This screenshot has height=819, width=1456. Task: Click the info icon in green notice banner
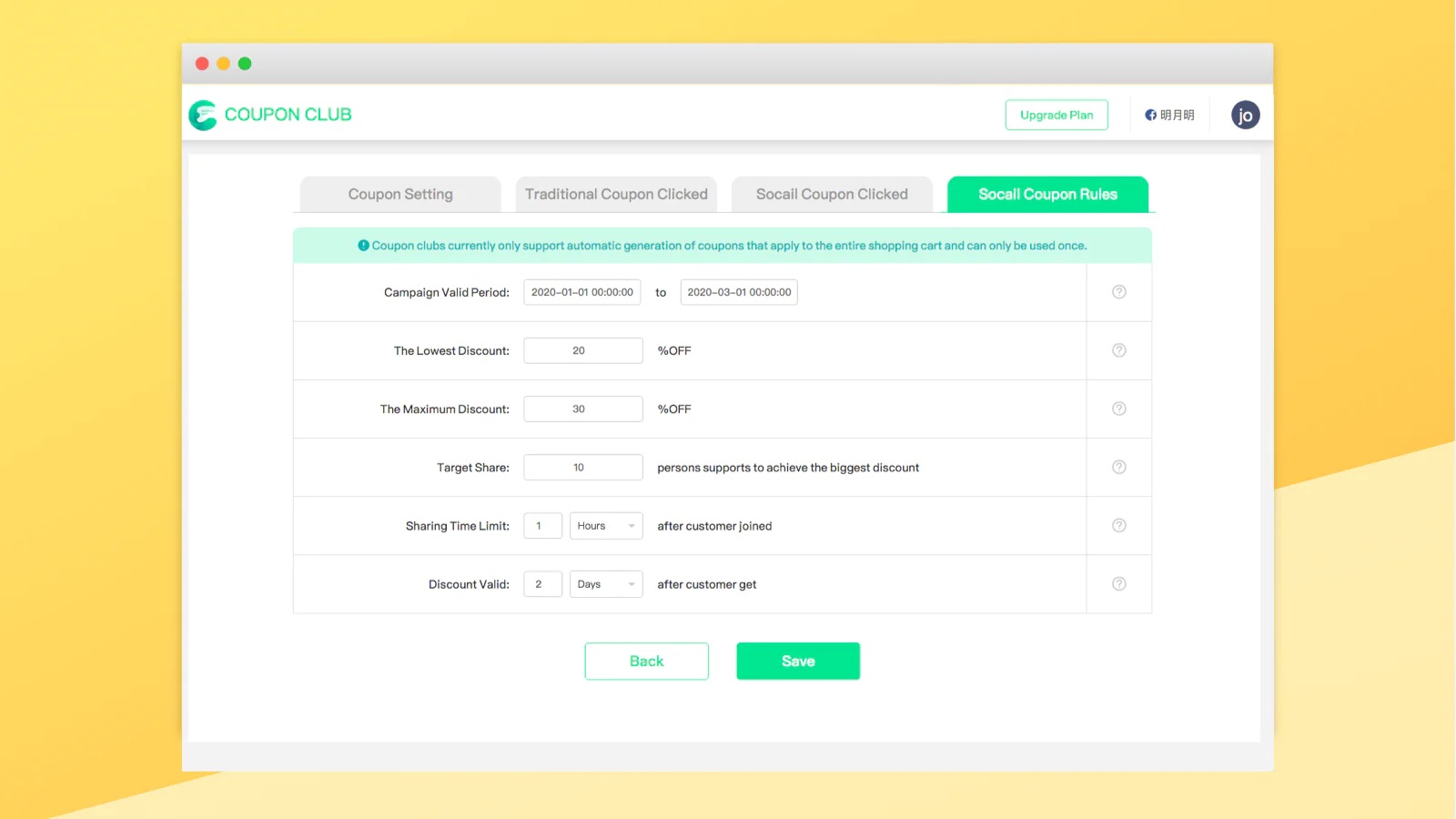(363, 245)
